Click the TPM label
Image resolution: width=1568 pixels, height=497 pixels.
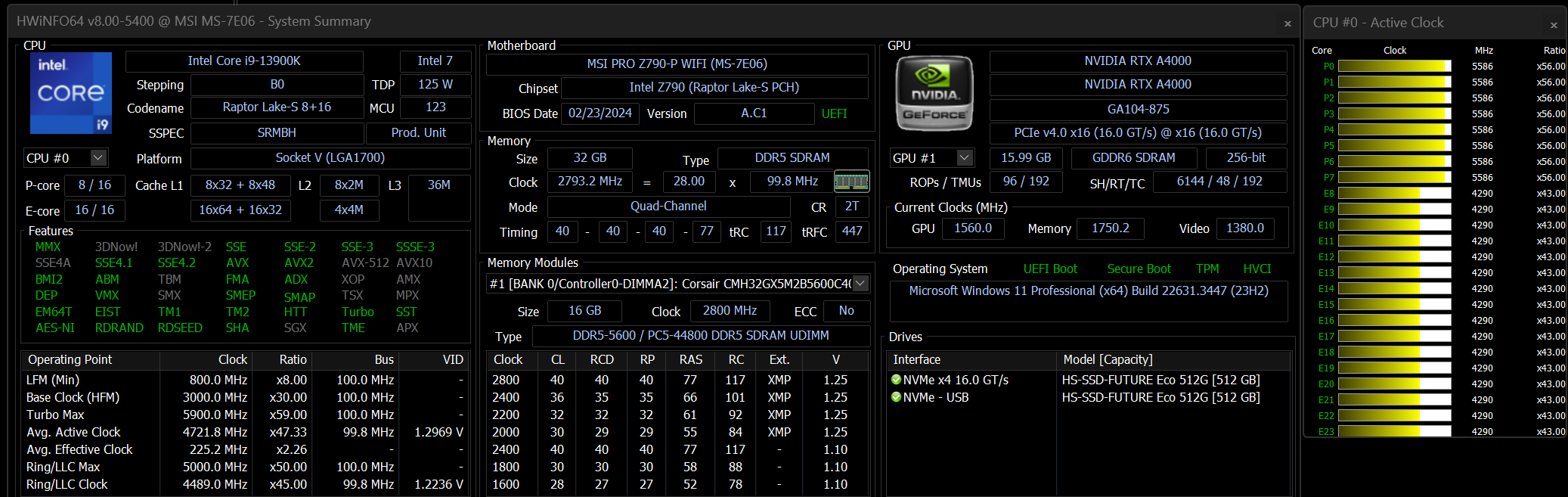[x=1207, y=269]
